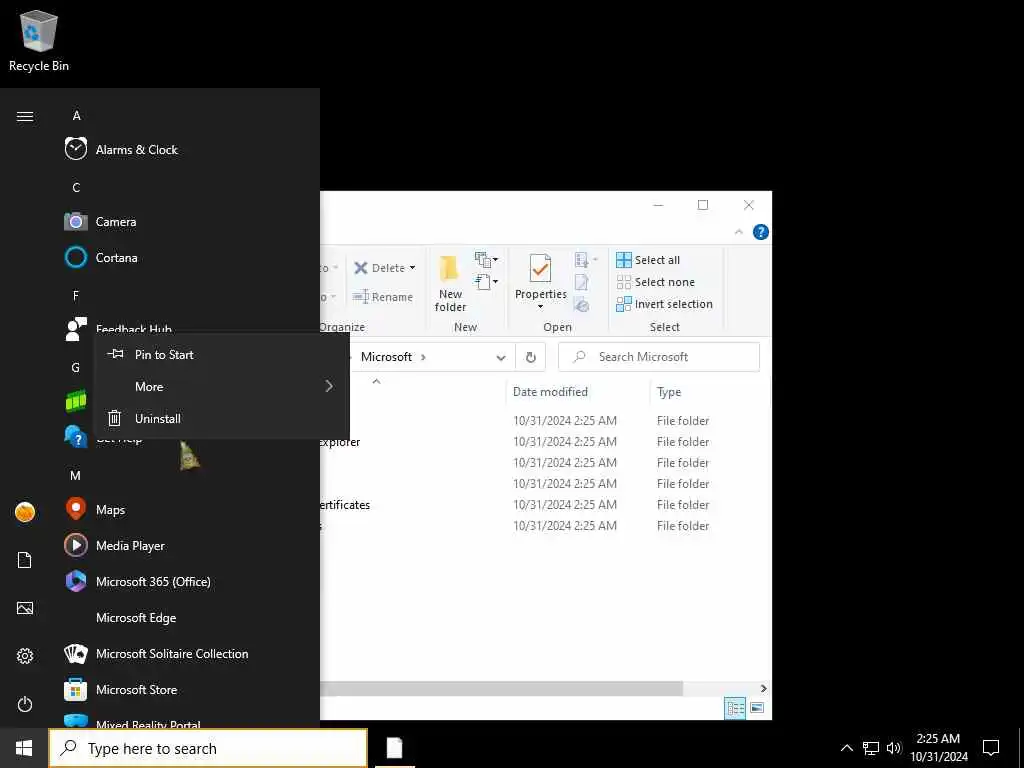Open the Get Help app icon

[x=76, y=437]
